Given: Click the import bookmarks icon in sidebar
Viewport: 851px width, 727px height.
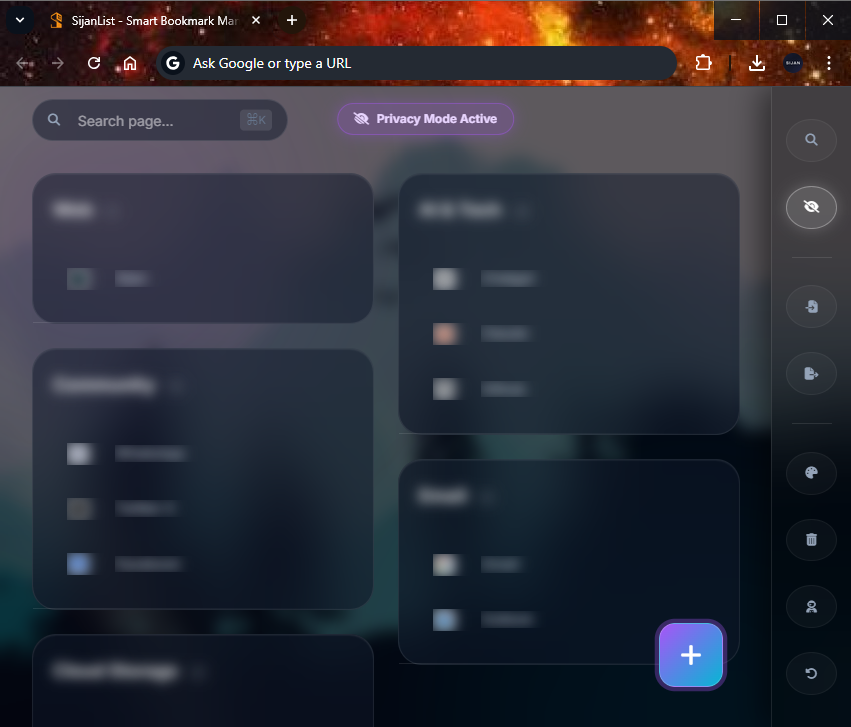Looking at the screenshot, I should tap(811, 306).
